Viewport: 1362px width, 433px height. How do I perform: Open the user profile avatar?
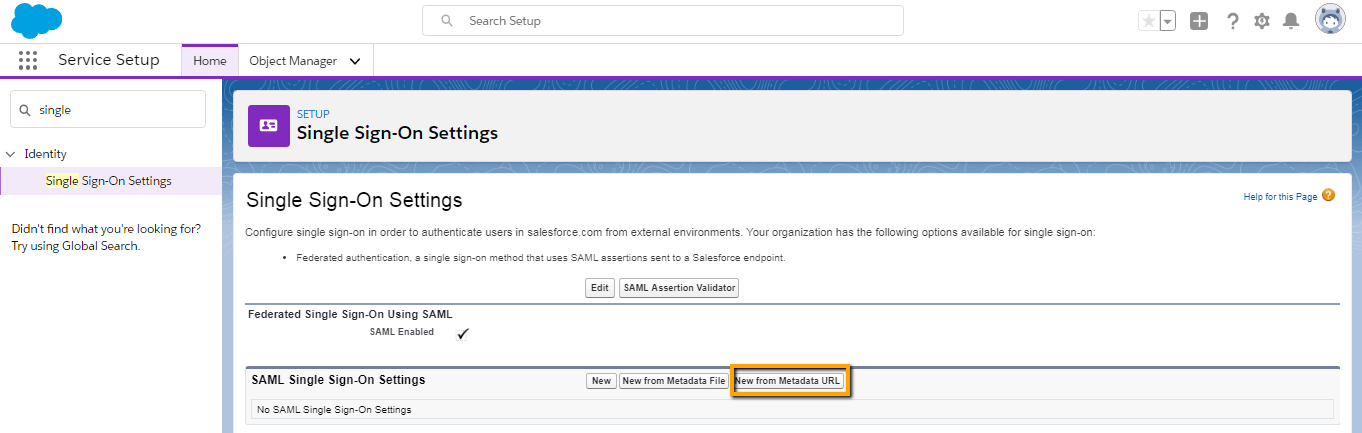point(1331,20)
